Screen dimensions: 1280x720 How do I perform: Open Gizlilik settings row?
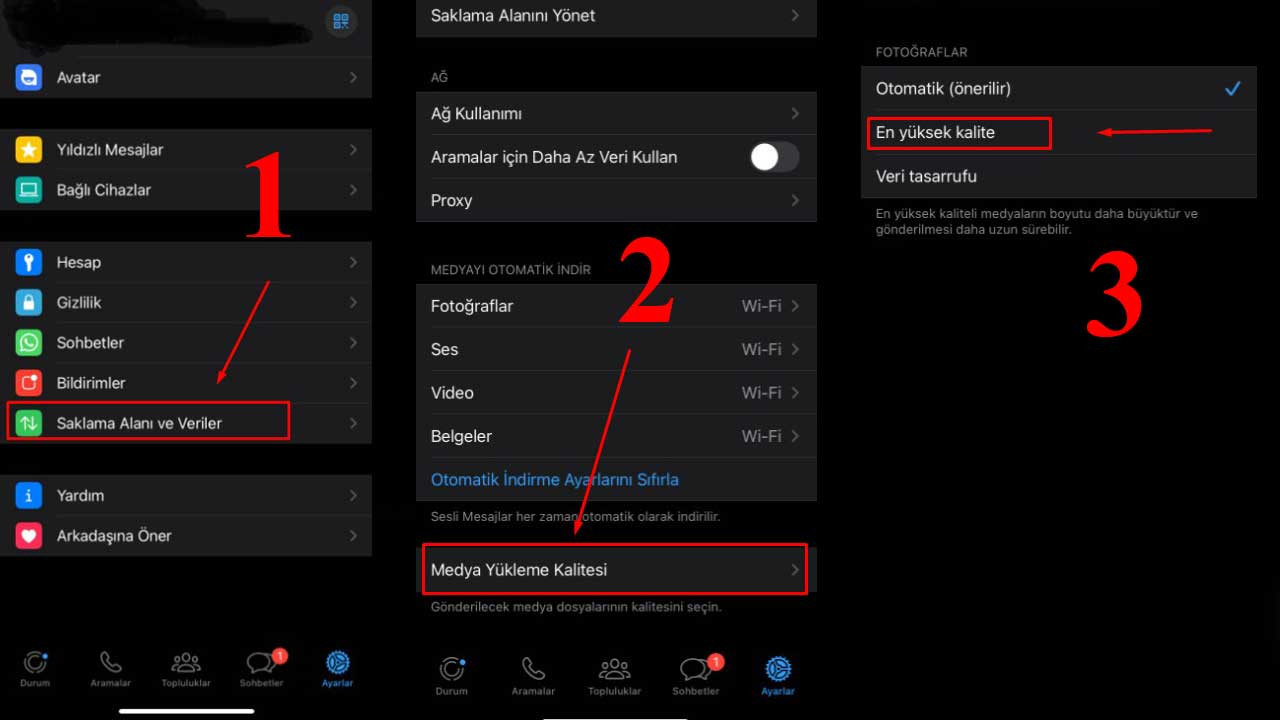pos(186,302)
